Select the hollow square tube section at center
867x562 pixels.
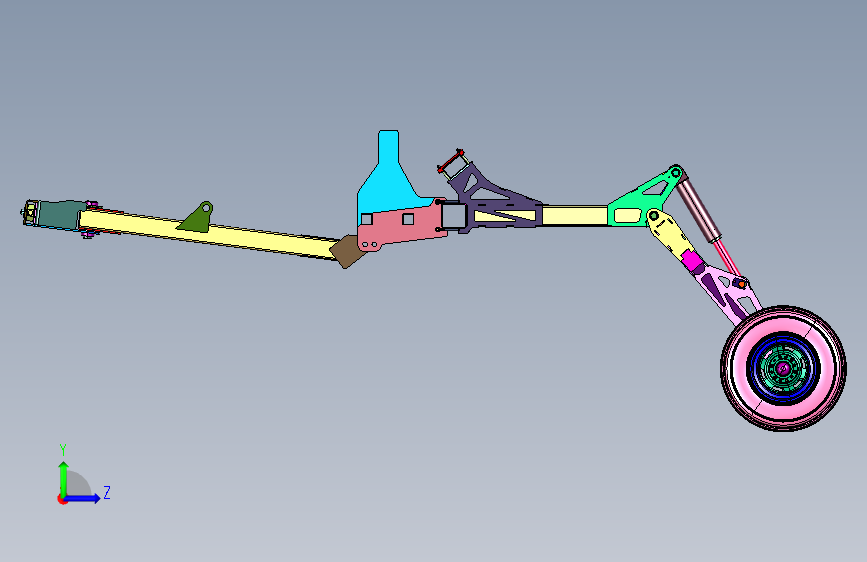pos(452,216)
